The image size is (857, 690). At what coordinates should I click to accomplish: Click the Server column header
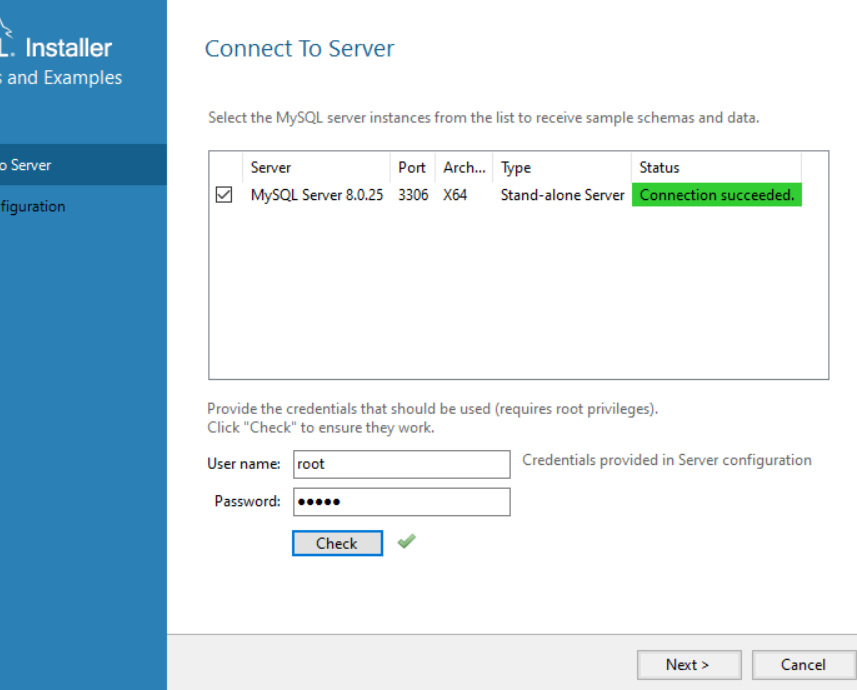click(316, 167)
